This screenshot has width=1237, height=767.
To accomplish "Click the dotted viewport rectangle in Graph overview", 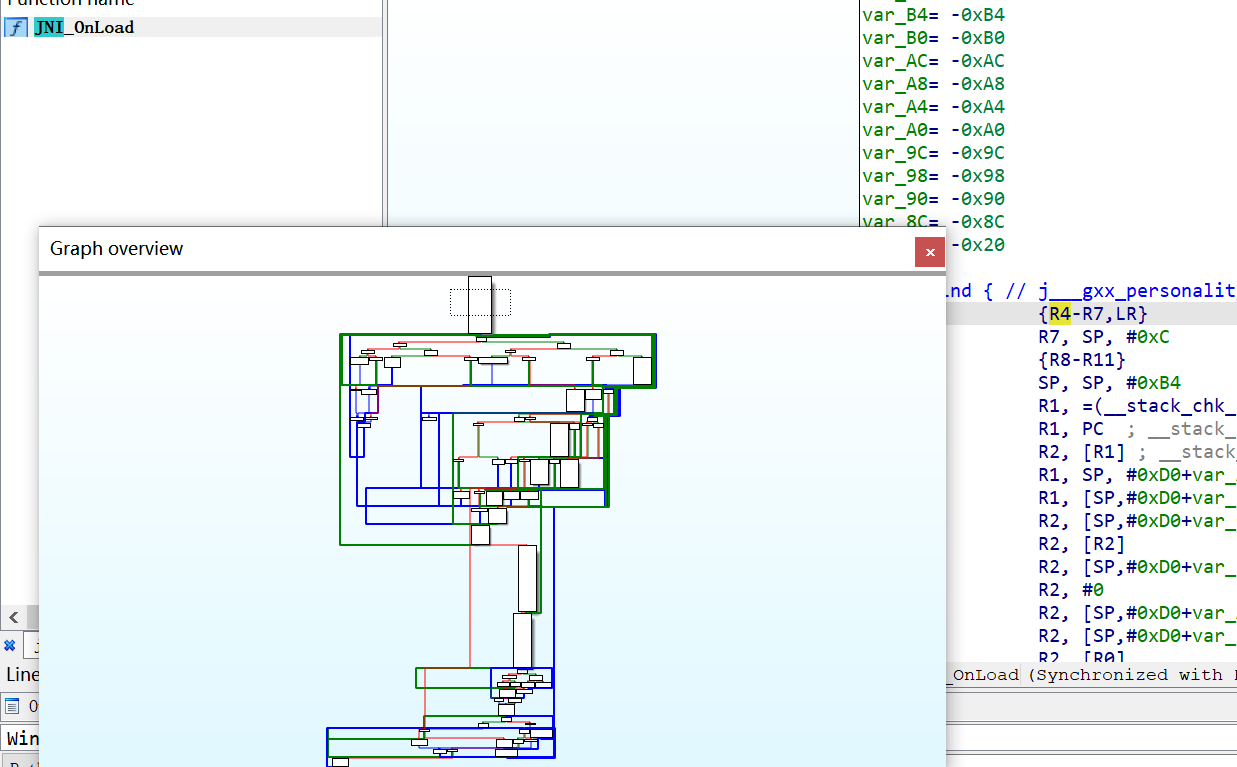I will (480, 301).
